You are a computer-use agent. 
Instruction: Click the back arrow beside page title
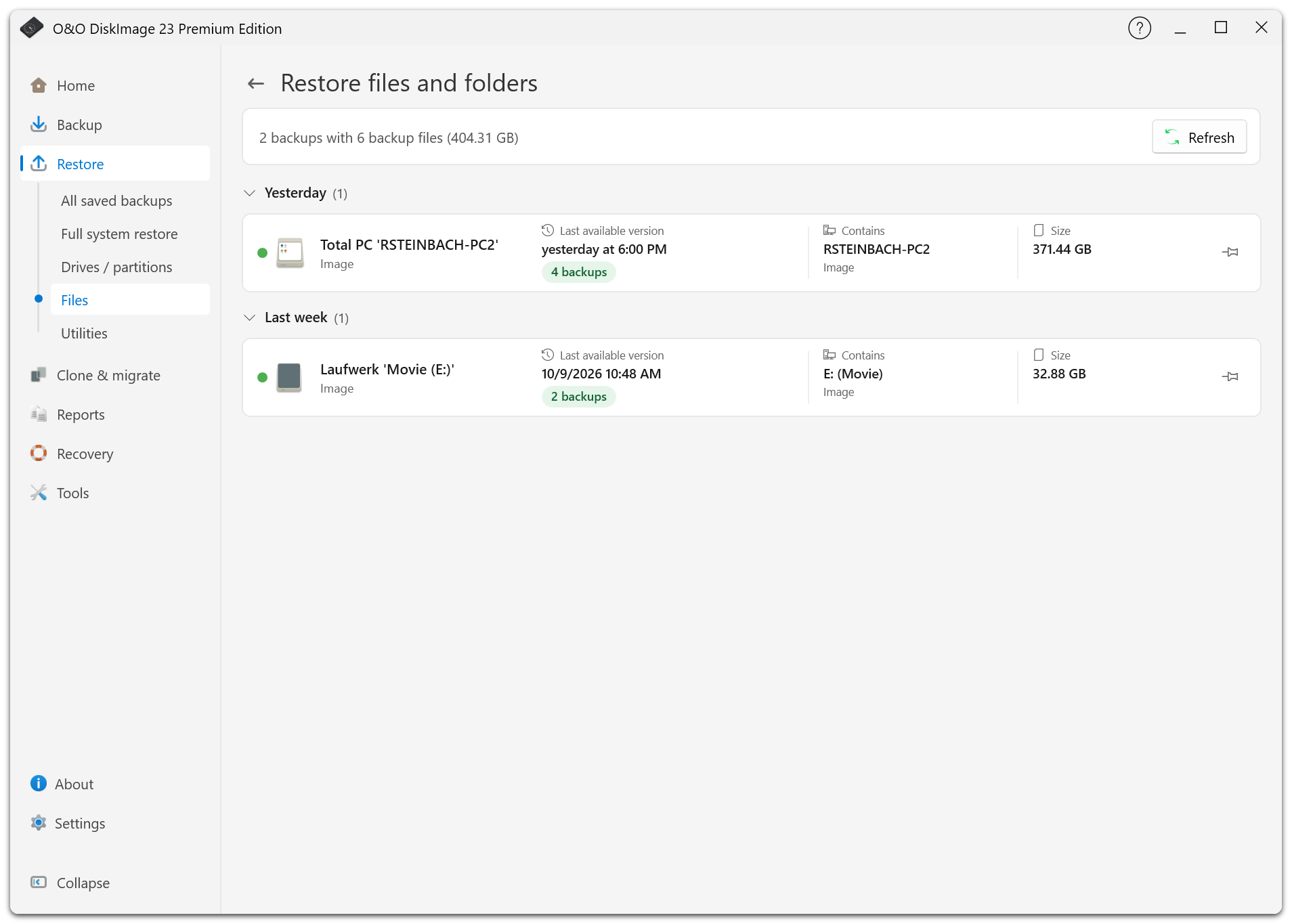click(x=256, y=84)
